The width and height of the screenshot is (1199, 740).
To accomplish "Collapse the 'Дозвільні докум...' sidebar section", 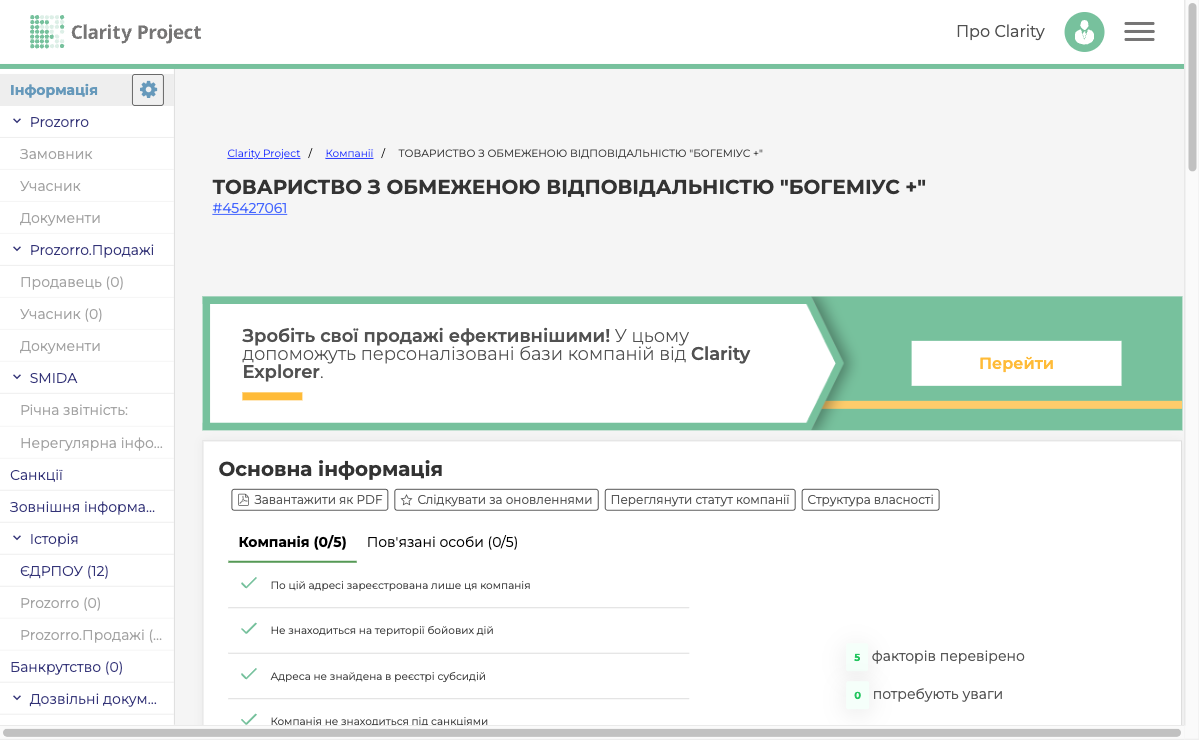I will coord(16,698).
